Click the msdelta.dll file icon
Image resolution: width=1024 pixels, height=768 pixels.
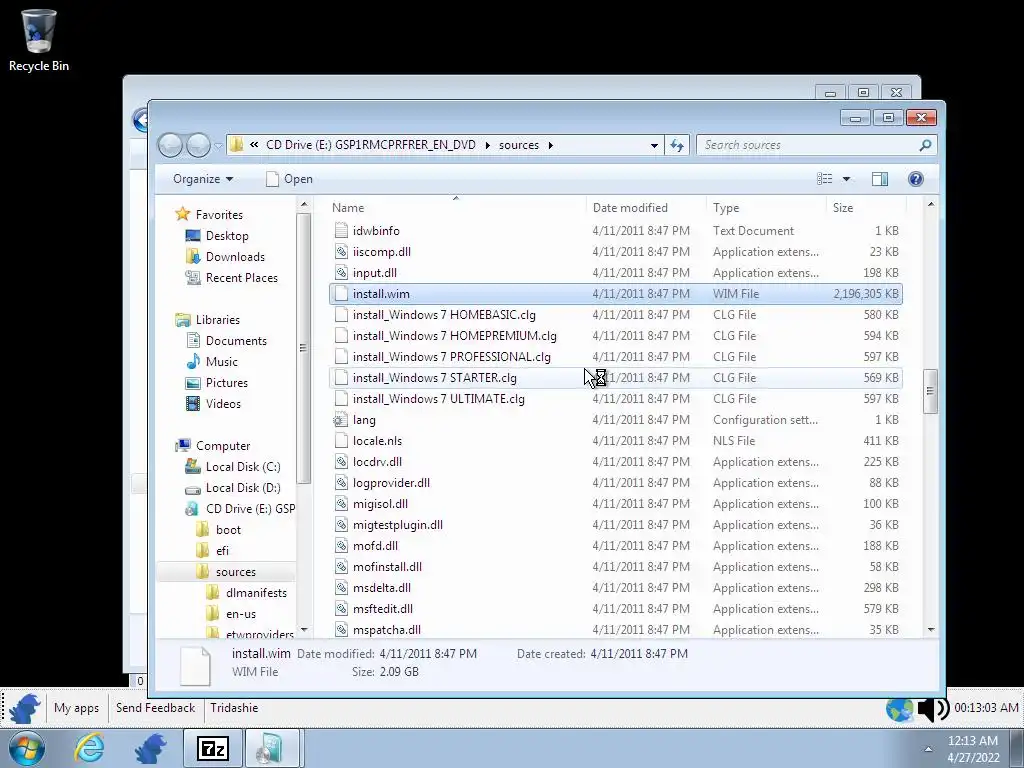(x=341, y=588)
